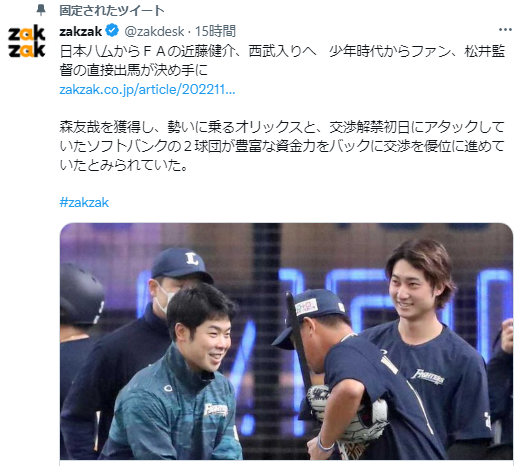The width and height of the screenshot is (527, 466).
Task: Click the second tweet line 督の直接出馬が決め手に
Action: [x=134, y=70]
